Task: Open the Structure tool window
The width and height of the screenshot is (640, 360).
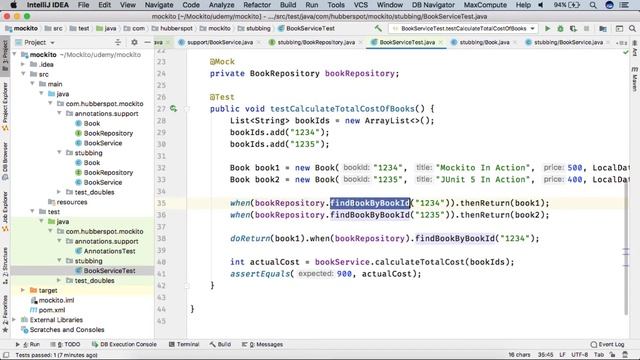Action: click(5, 265)
